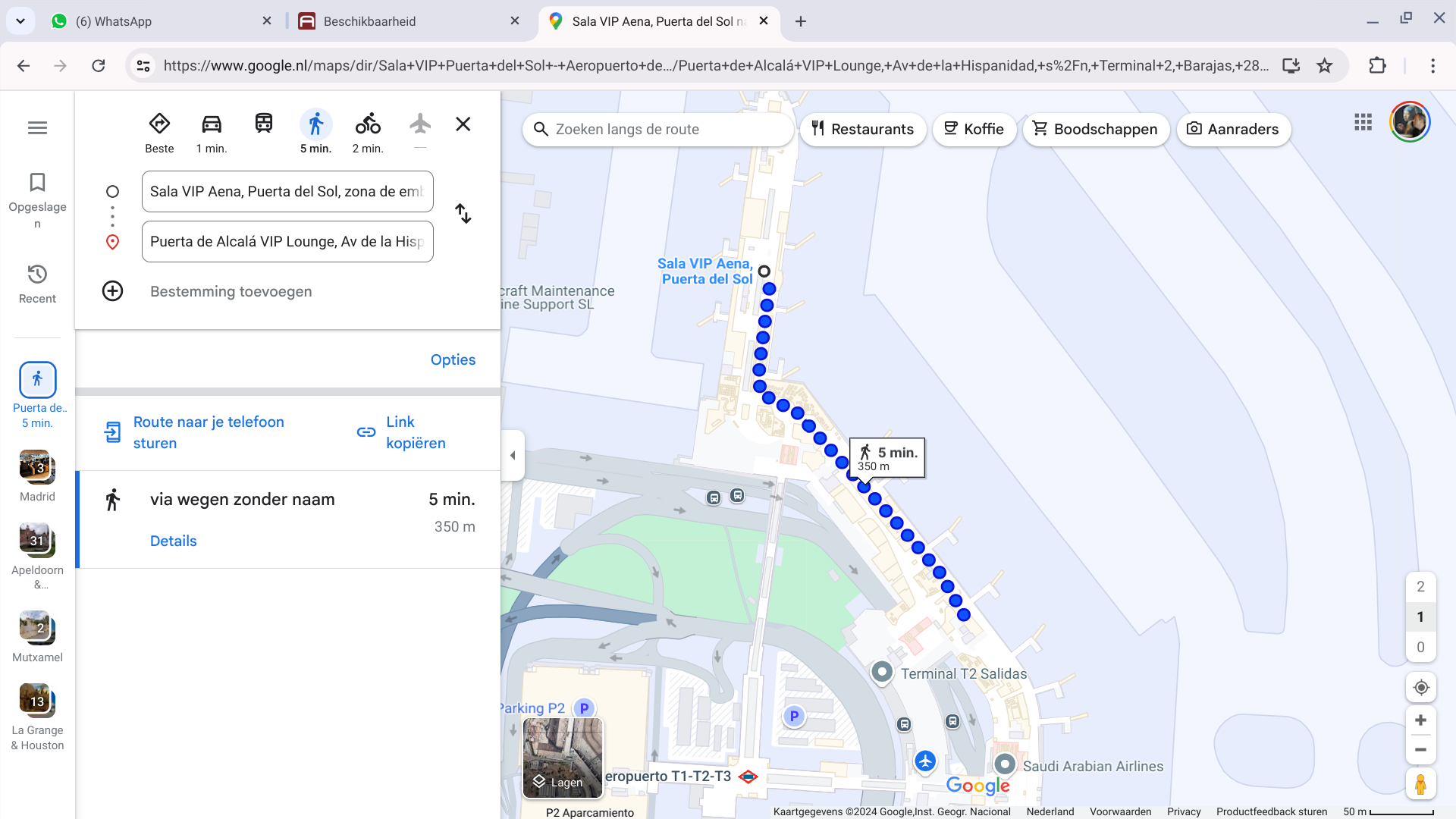Open route Details link
1456x819 pixels.
173,541
